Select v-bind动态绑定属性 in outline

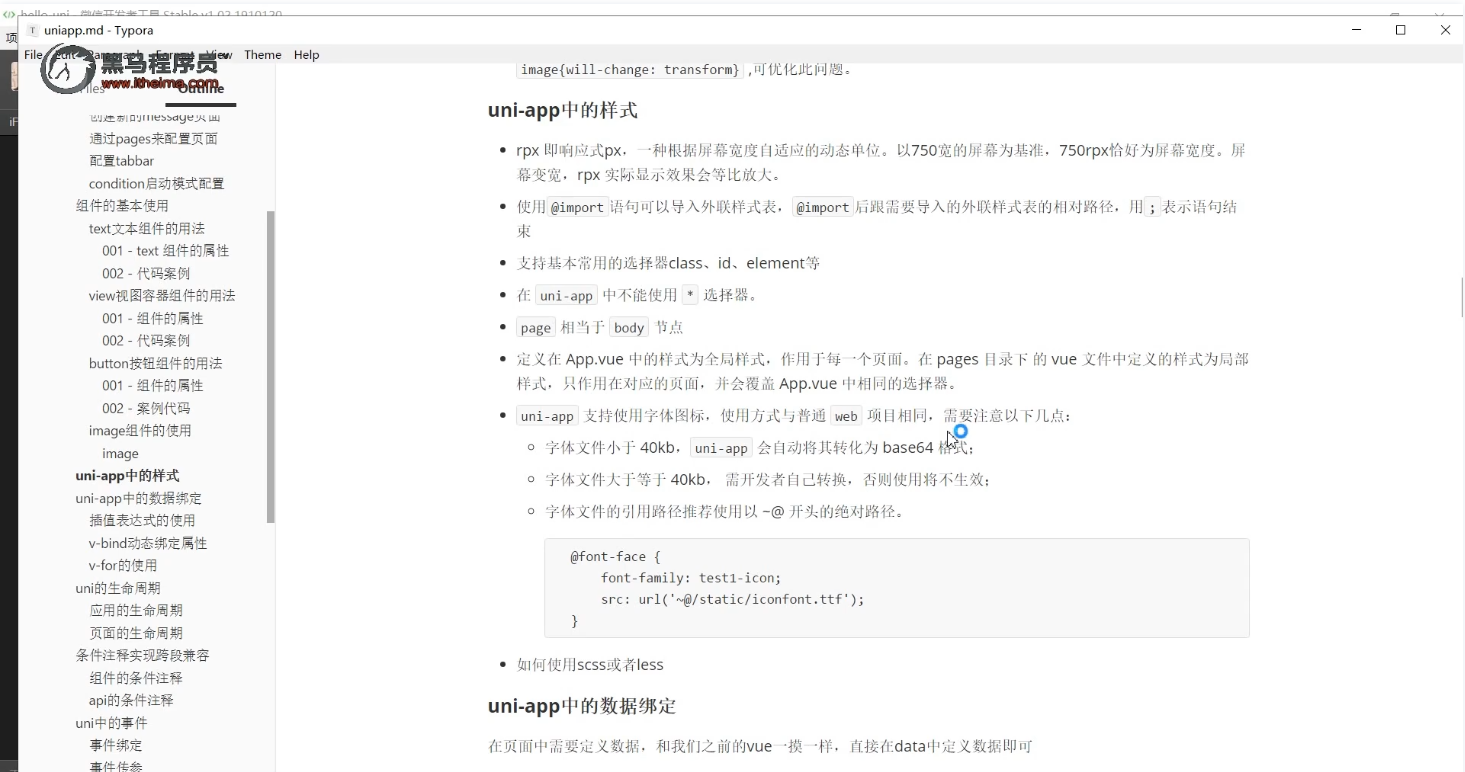(148, 543)
